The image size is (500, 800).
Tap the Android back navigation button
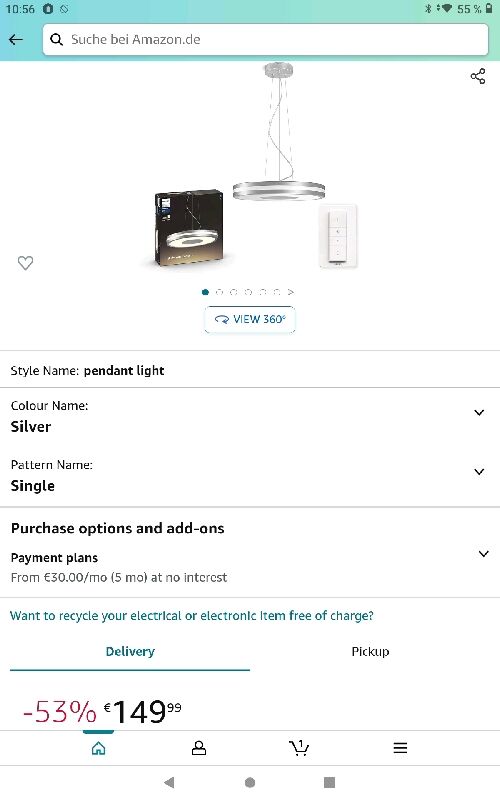tap(169, 782)
